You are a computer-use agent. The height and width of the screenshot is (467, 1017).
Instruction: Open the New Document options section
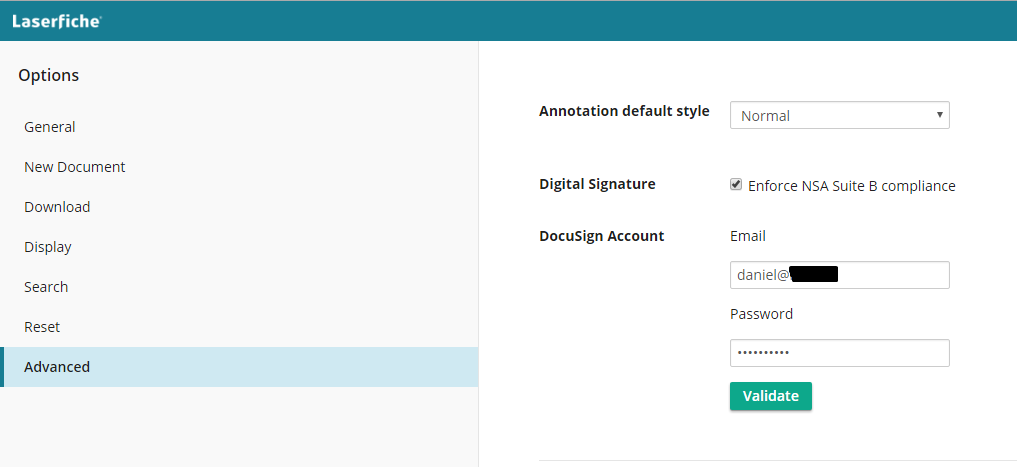coord(239,167)
